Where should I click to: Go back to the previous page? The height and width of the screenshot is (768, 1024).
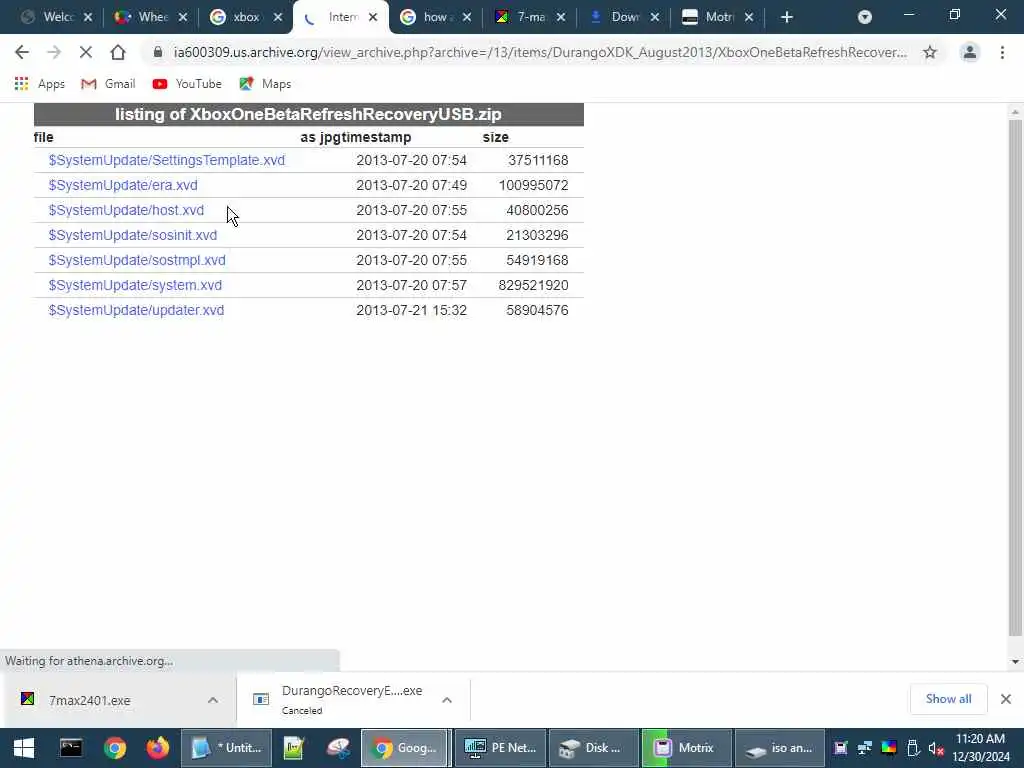[x=22, y=52]
